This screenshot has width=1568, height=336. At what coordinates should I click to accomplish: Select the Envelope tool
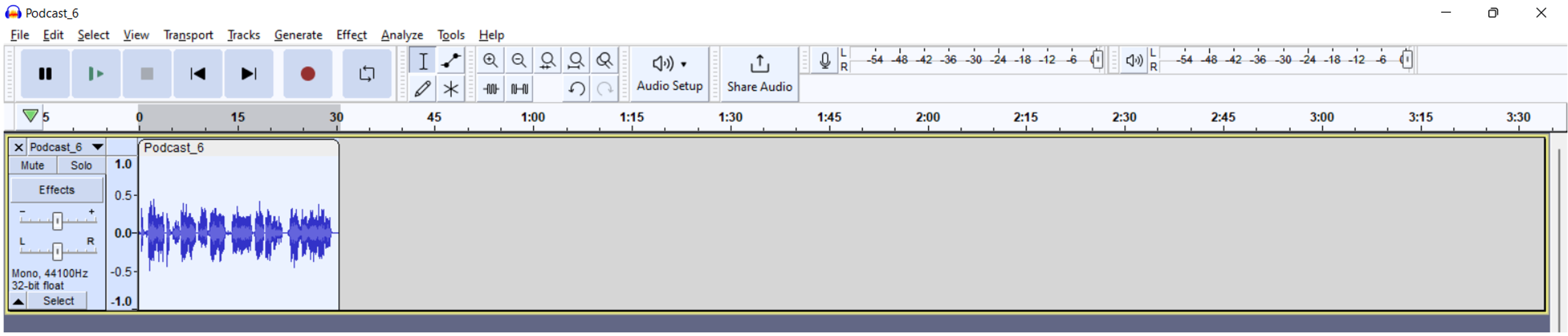(x=450, y=61)
